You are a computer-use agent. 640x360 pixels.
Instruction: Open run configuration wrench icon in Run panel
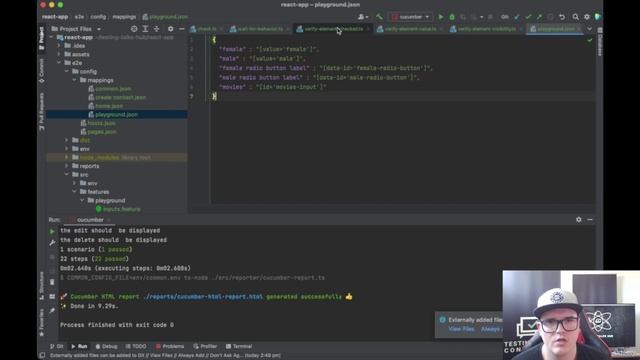(52, 243)
